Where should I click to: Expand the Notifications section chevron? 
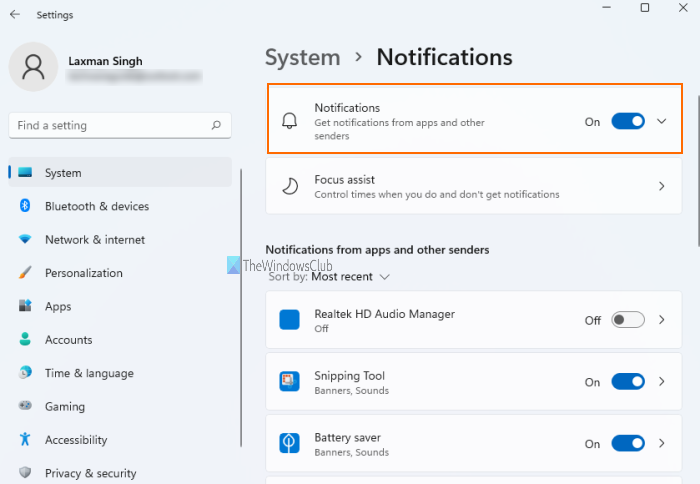(661, 121)
